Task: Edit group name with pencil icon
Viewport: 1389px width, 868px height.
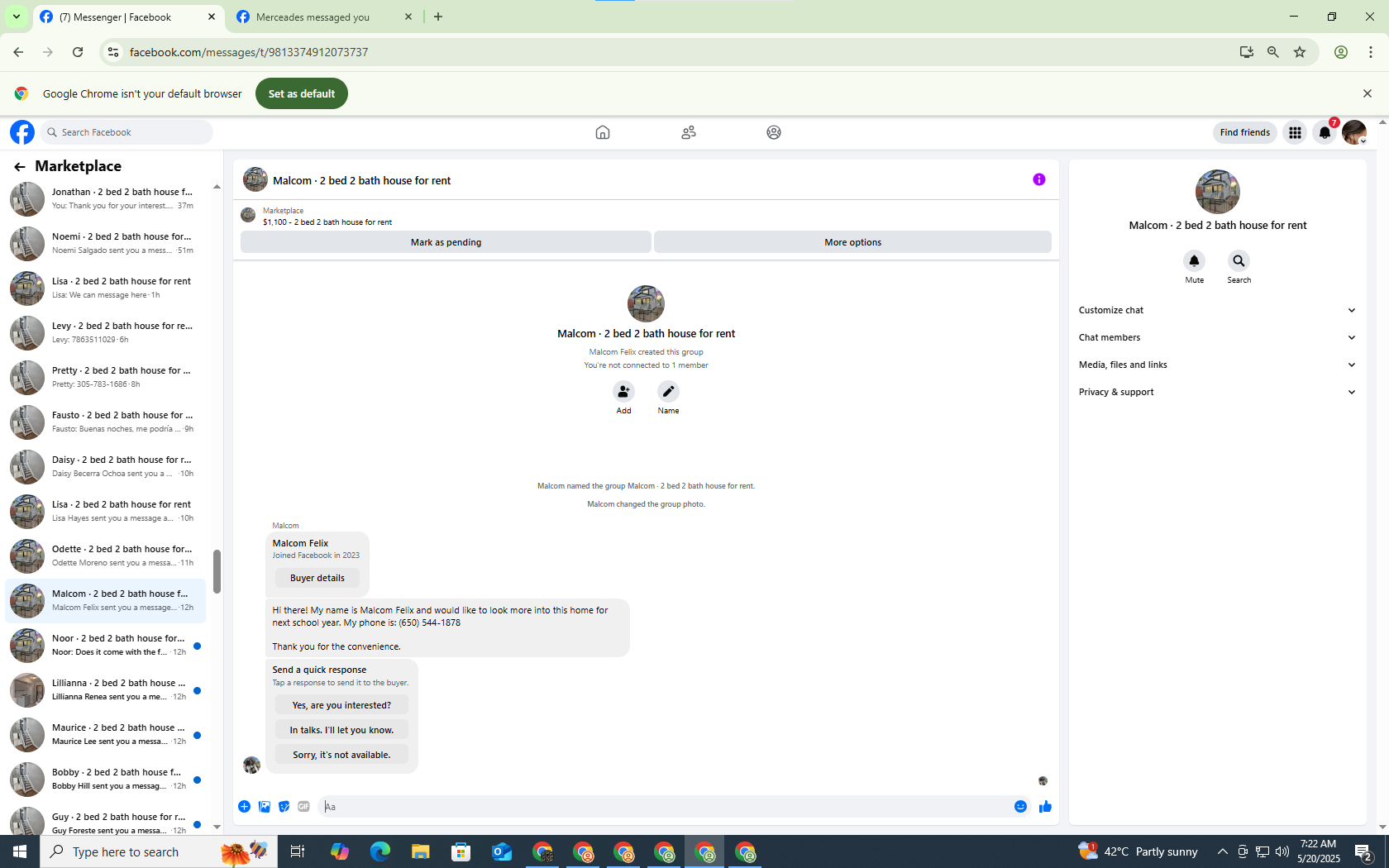Action: (668, 391)
